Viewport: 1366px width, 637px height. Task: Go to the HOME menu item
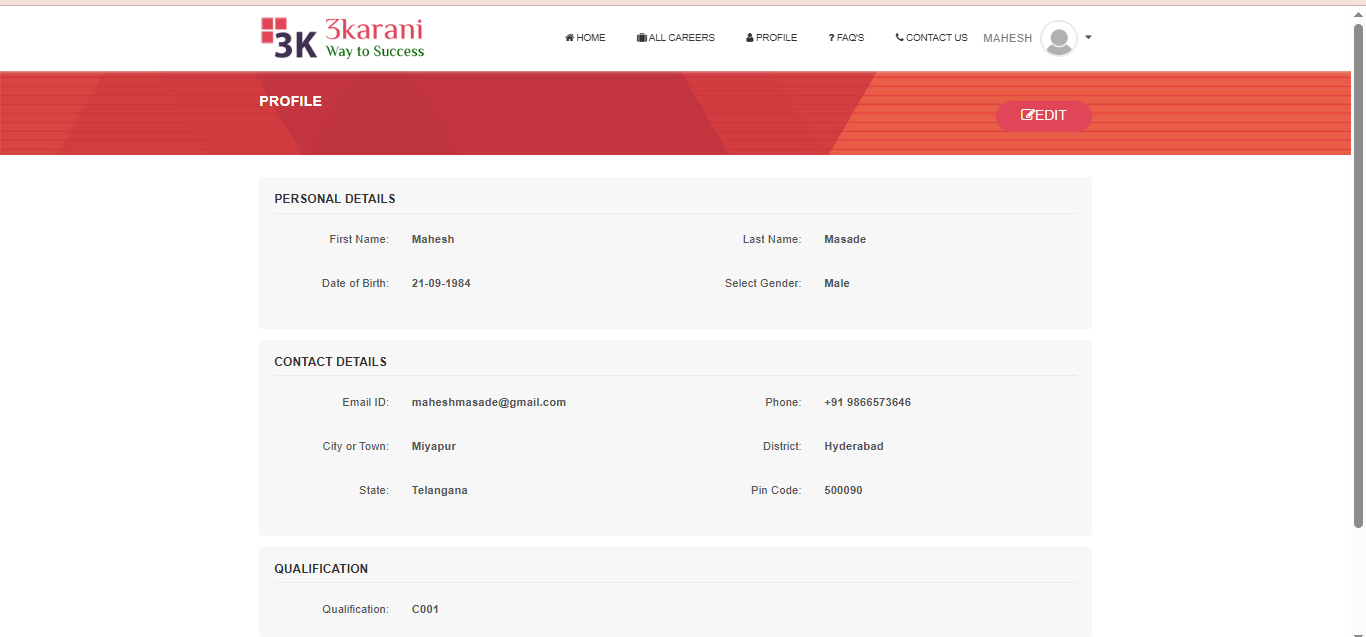click(591, 38)
